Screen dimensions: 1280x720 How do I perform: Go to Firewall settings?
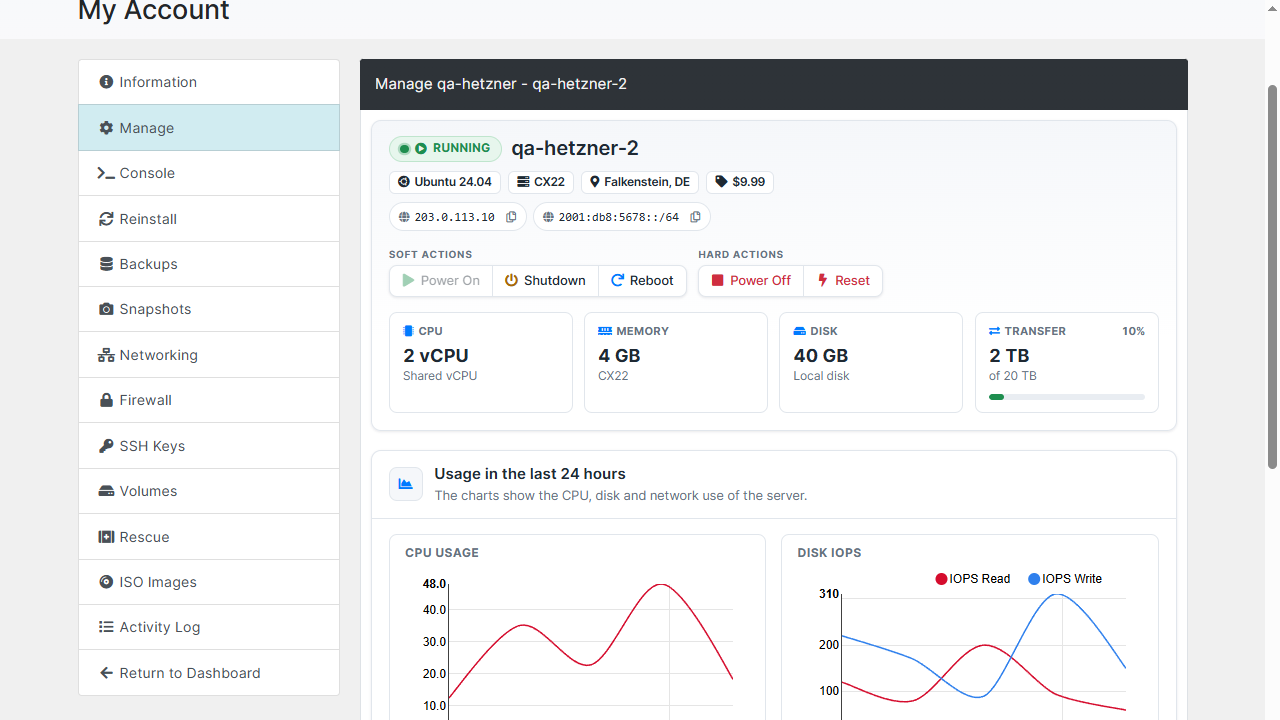tap(209, 400)
